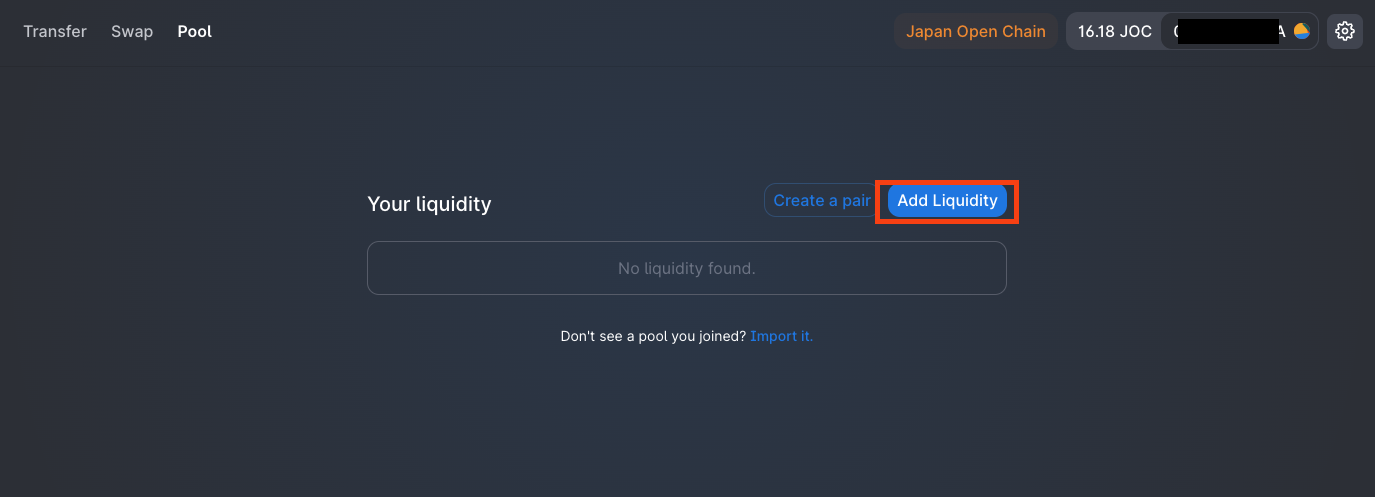Viewport: 1375px width, 497px height.
Task: Click the Your liquidity heading
Action: (x=429, y=204)
